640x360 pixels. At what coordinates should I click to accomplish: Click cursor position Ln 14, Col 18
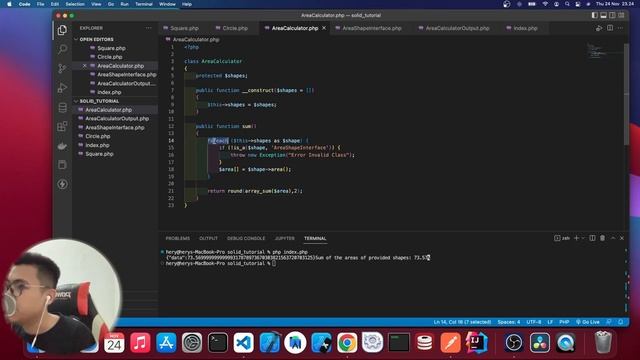[462, 322]
